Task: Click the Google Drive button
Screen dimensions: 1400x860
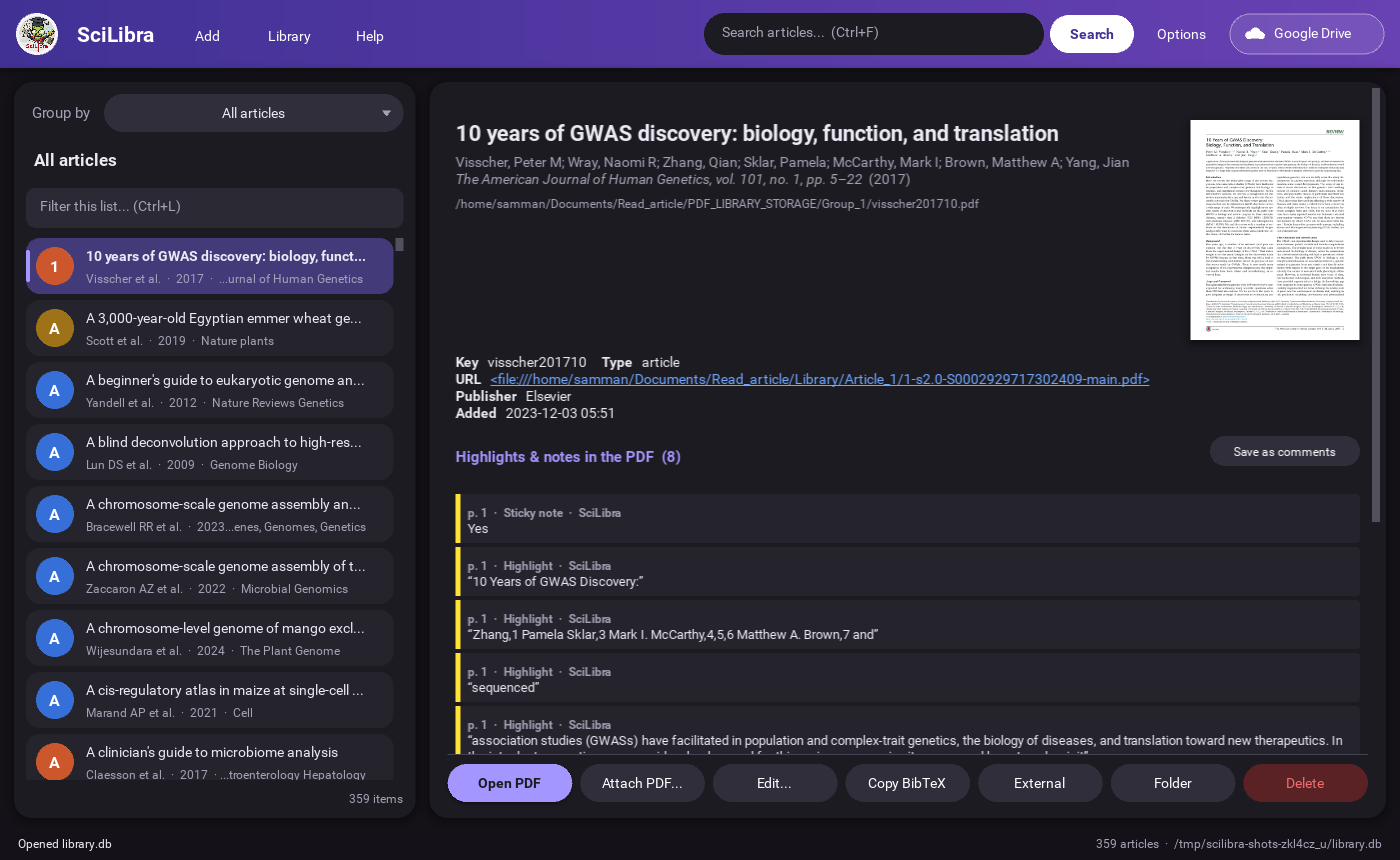Action: [1307, 33]
